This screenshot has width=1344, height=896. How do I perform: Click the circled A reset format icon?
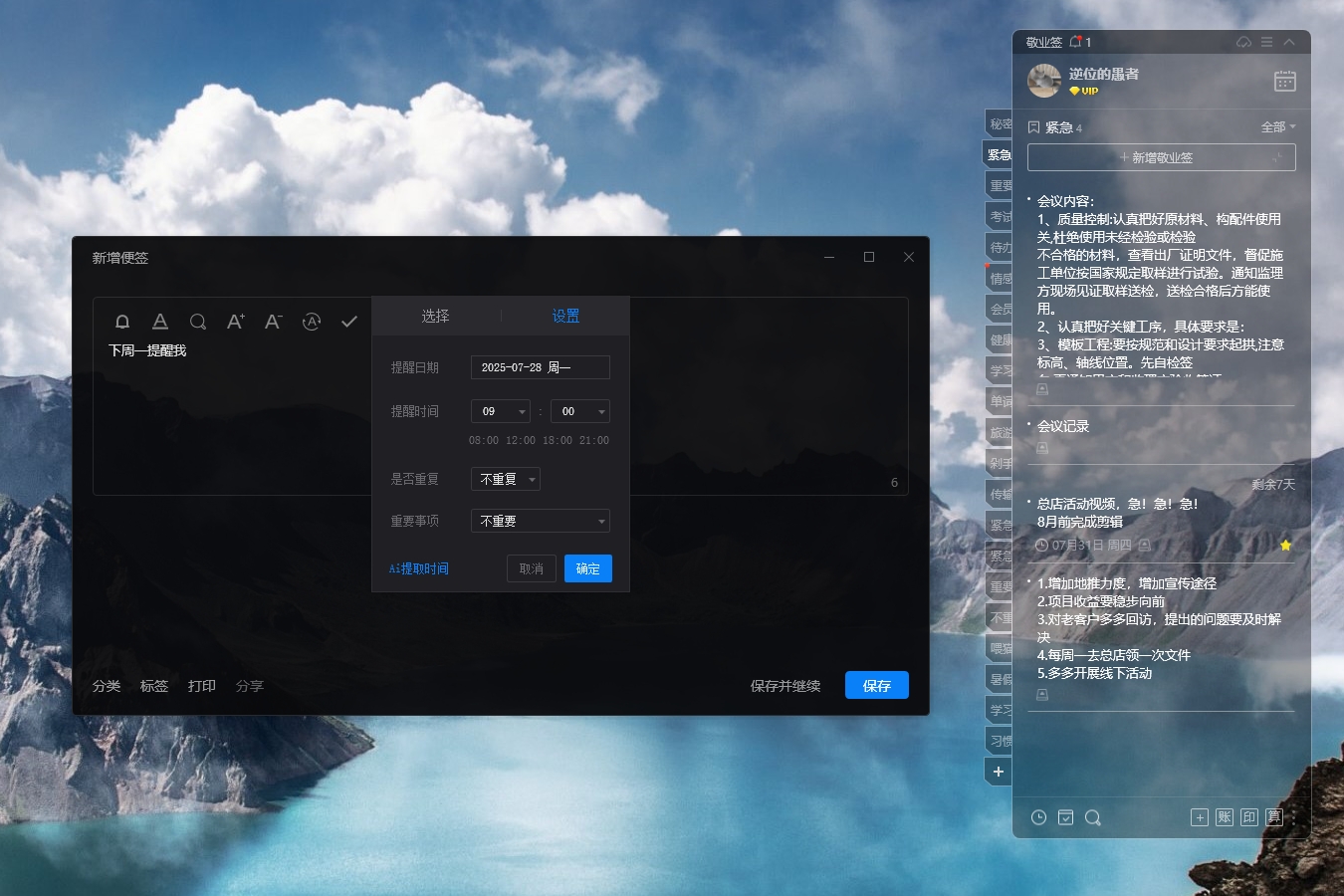(312, 322)
